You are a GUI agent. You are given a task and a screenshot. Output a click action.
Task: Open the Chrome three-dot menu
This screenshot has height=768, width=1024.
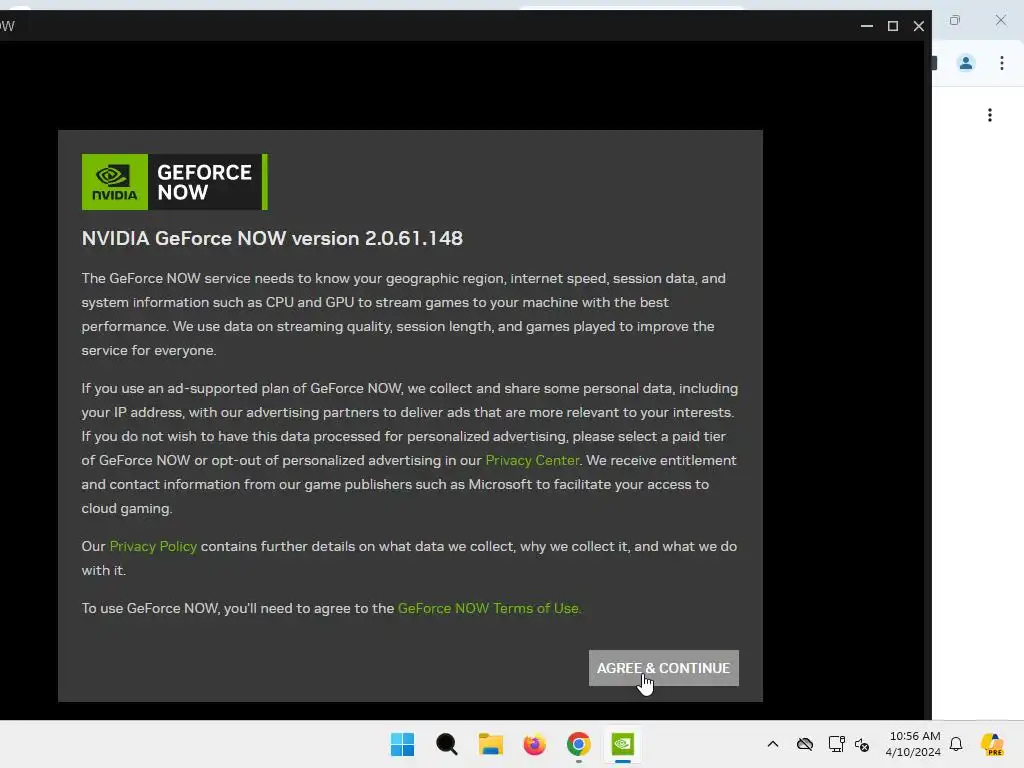[1002, 63]
